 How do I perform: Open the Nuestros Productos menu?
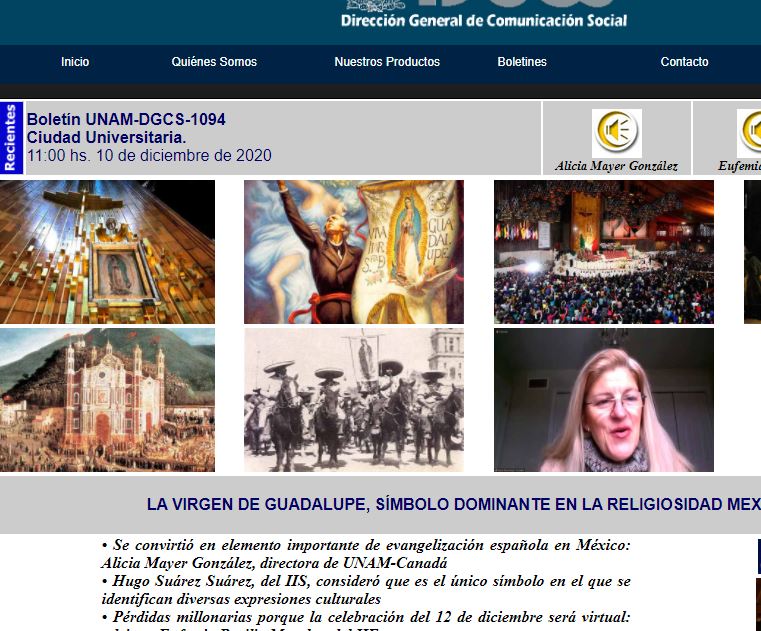tap(387, 62)
